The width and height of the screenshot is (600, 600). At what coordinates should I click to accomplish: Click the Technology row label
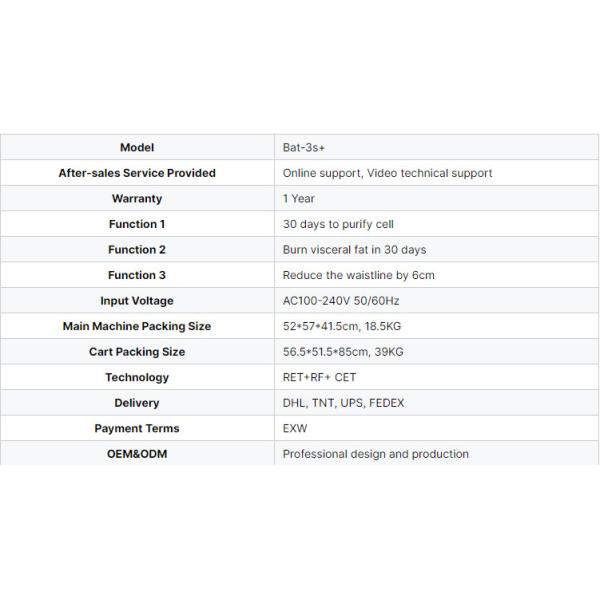coord(137,377)
